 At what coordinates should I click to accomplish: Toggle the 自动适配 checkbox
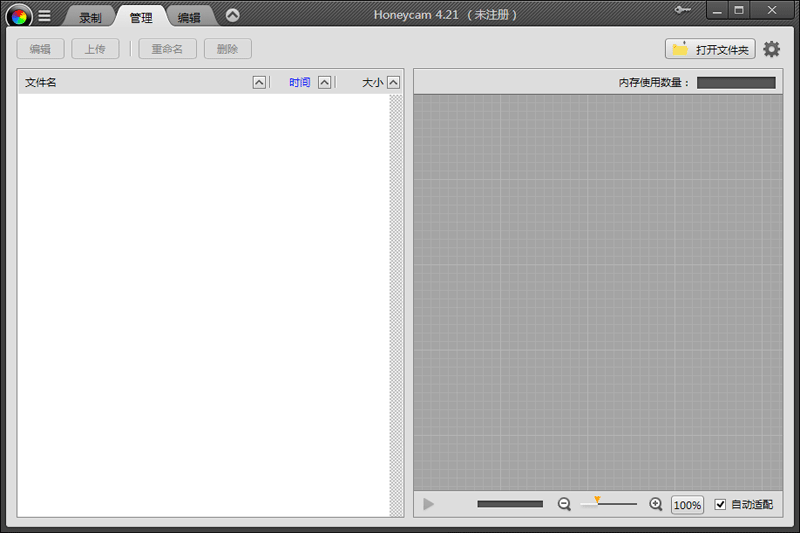721,505
